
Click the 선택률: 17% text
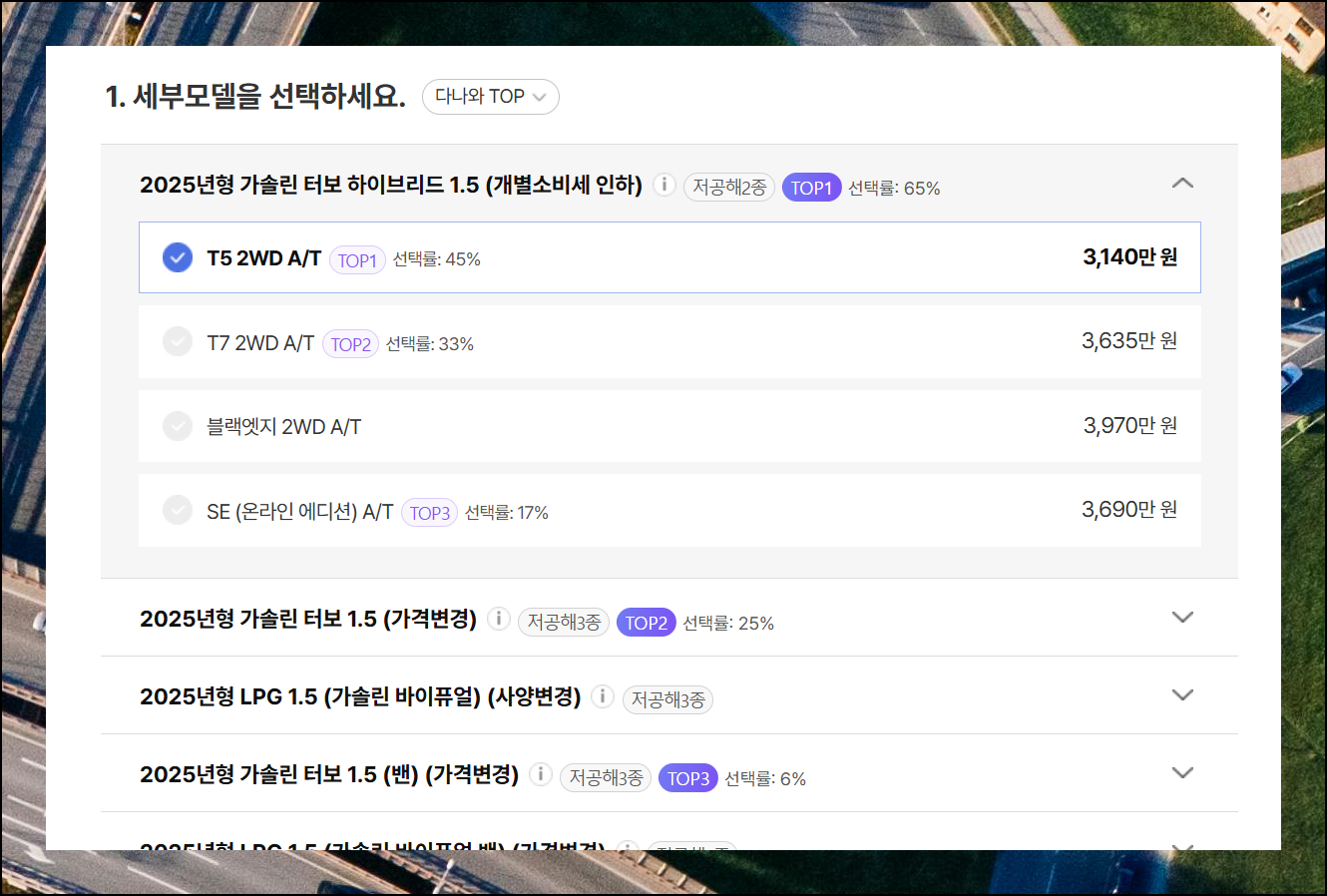tap(507, 513)
